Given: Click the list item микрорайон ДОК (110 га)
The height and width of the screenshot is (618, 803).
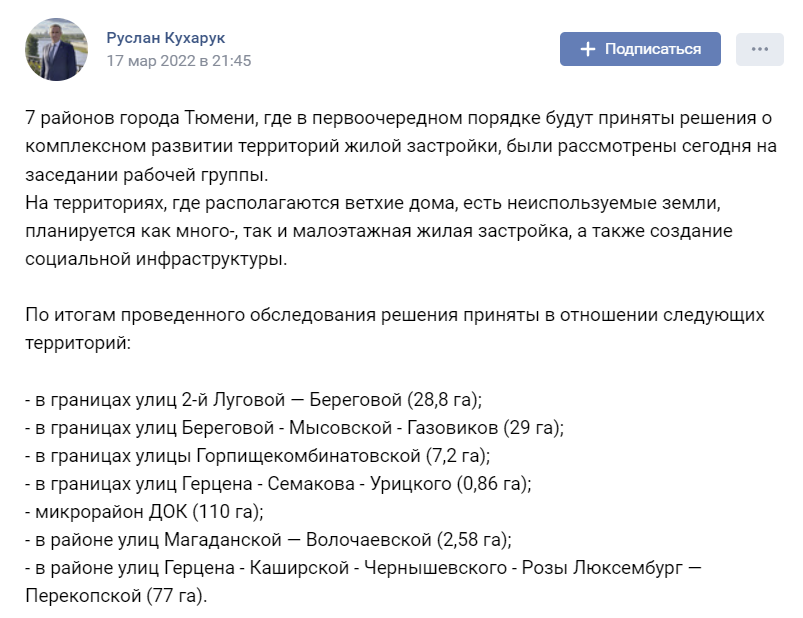Looking at the screenshot, I should coord(144,512).
